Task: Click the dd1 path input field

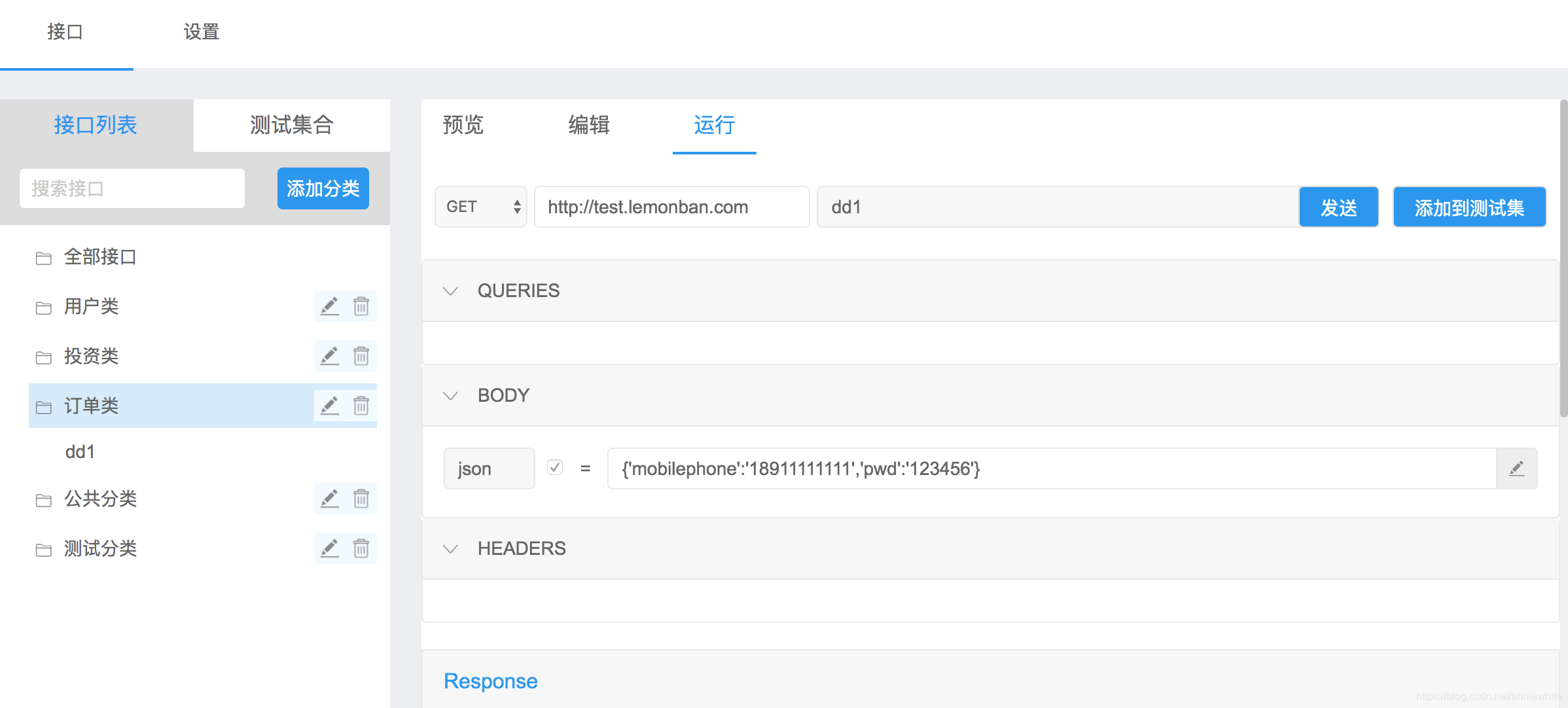Action: [1058, 207]
